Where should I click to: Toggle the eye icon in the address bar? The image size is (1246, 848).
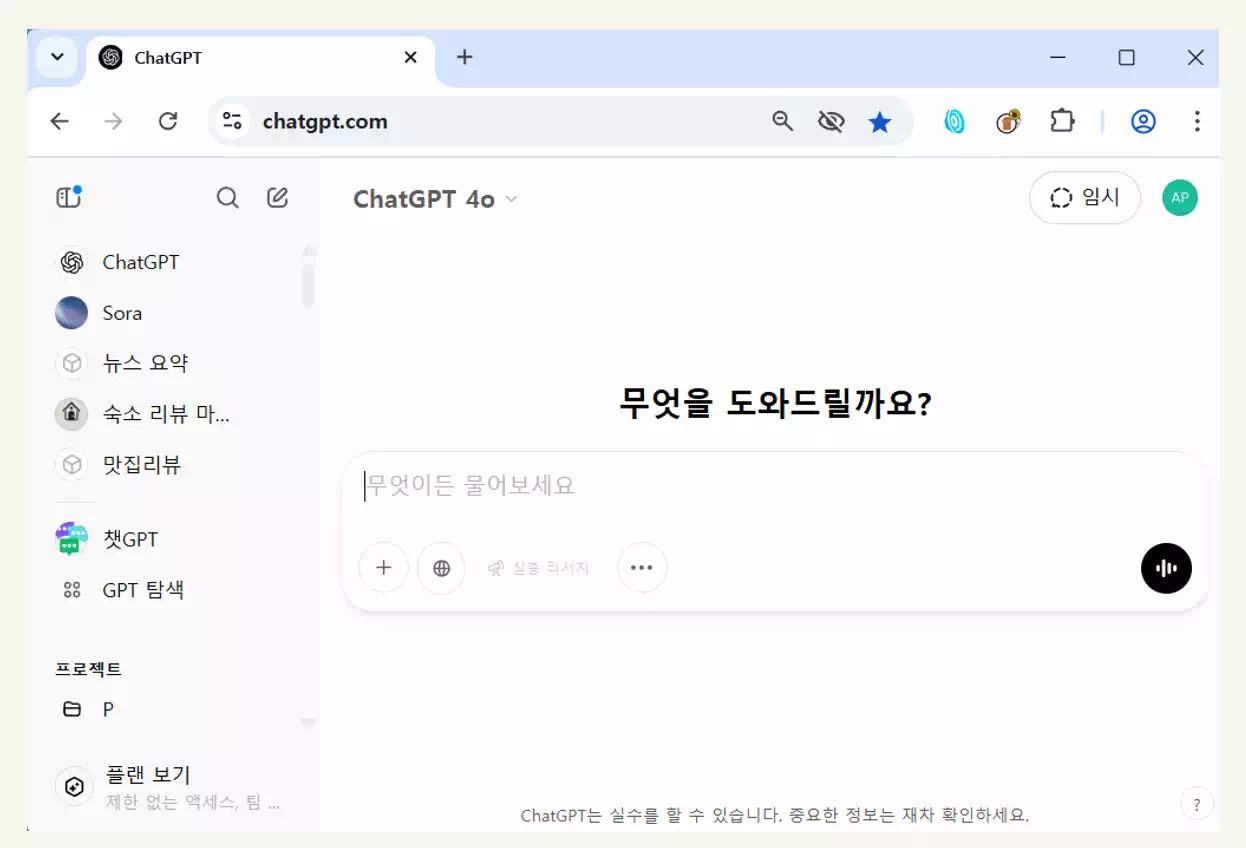pos(830,121)
